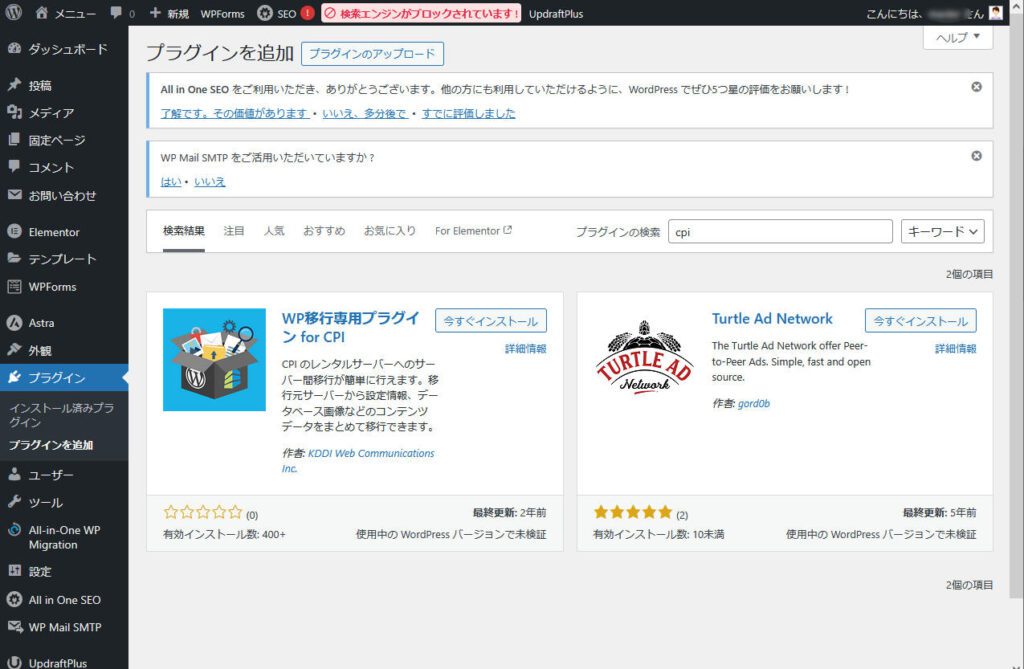Image resolution: width=1024 pixels, height=669 pixels.
Task: Click はい in WP Mail SMTP notice
Action: [x=170, y=182]
